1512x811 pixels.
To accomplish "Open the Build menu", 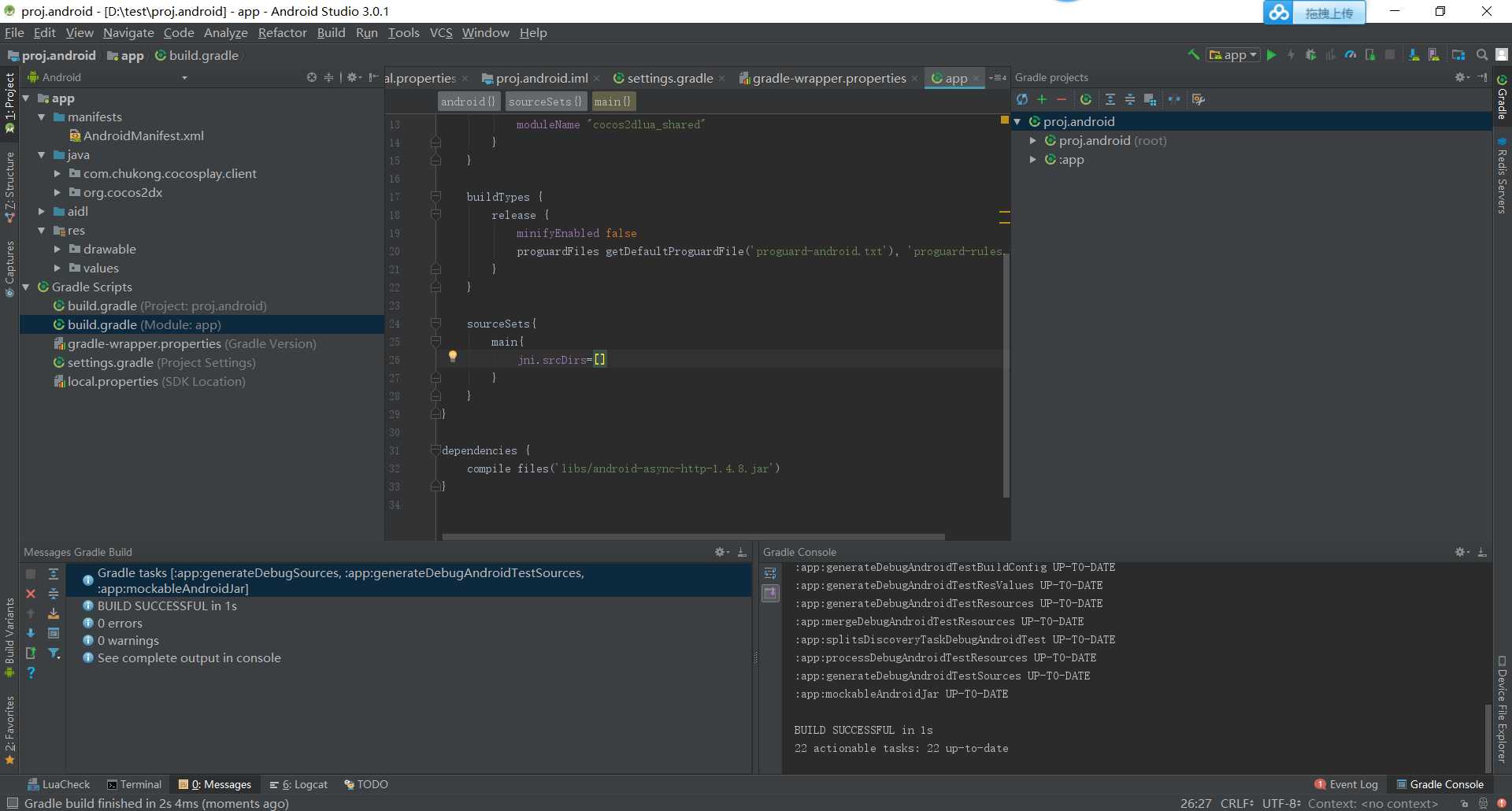I will [x=331, y=32].
